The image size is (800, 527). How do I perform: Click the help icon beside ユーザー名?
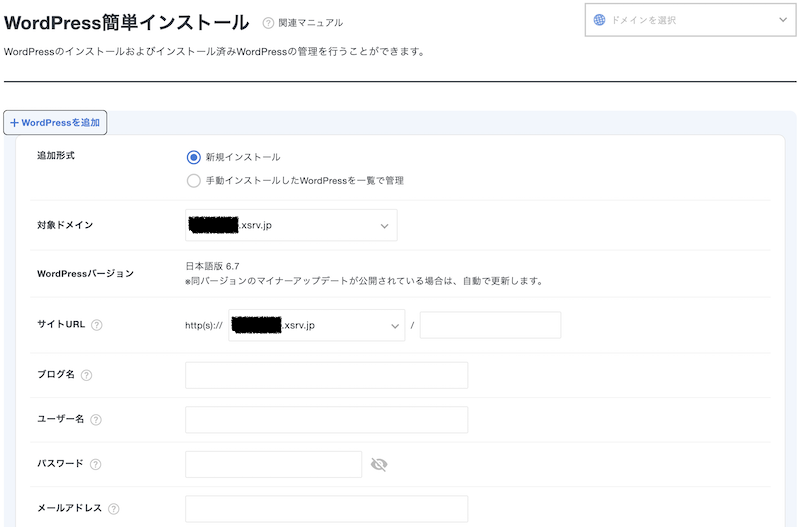pyautogui.click(x=95, y=419)
